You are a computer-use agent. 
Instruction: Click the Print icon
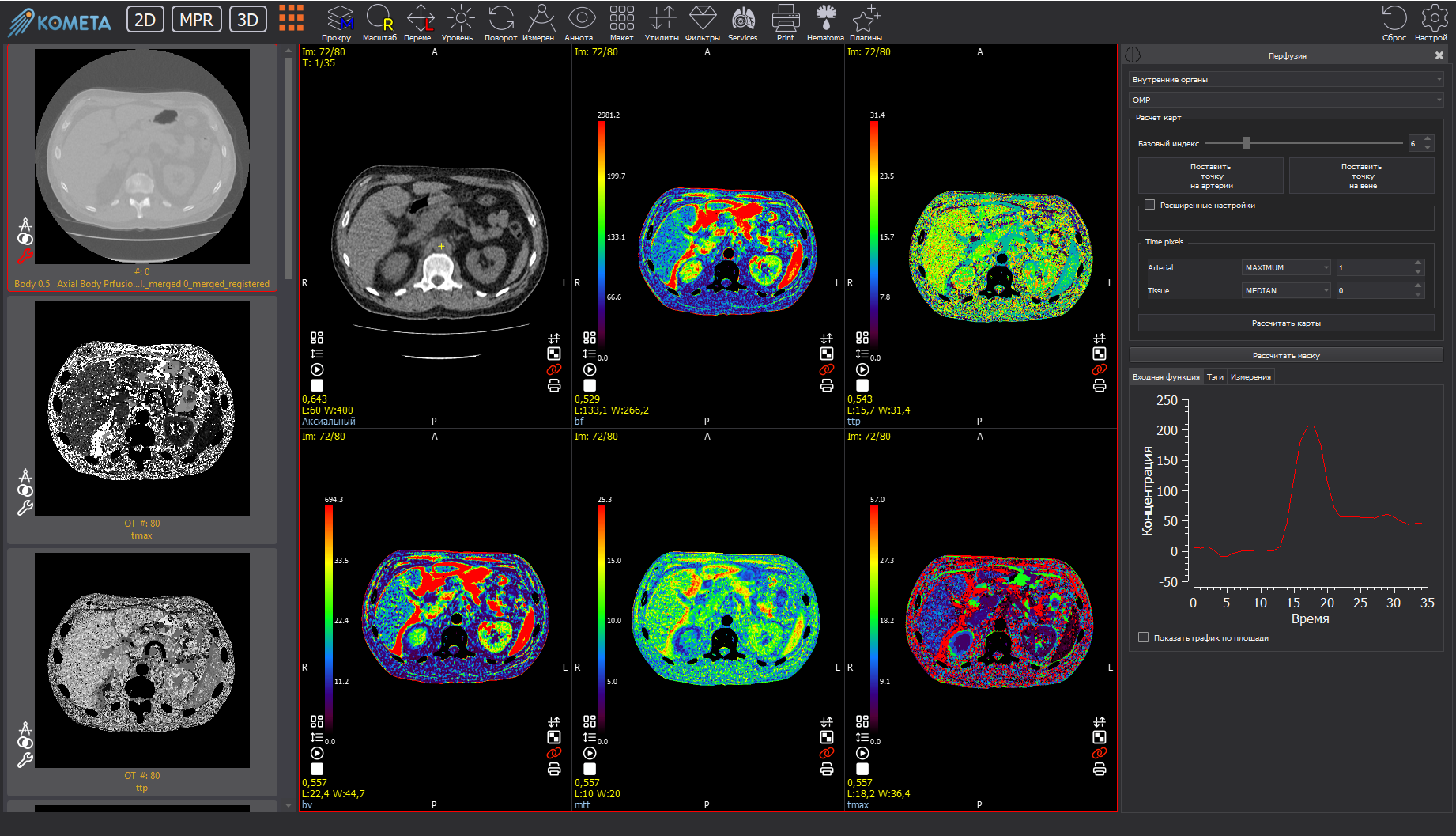[x=785, y=23]
